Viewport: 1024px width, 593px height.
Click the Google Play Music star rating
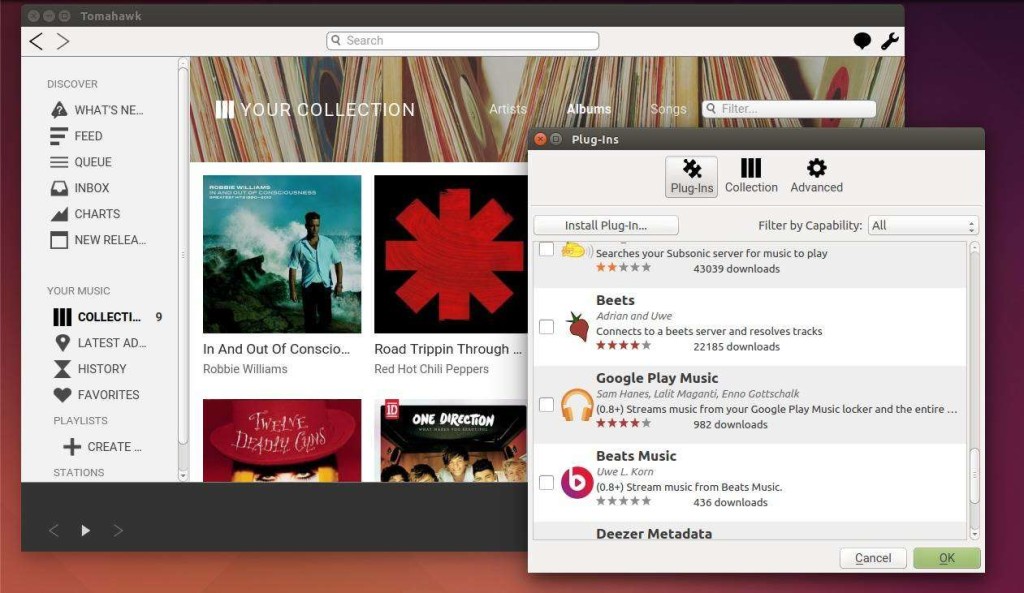[x=623, y=423]
